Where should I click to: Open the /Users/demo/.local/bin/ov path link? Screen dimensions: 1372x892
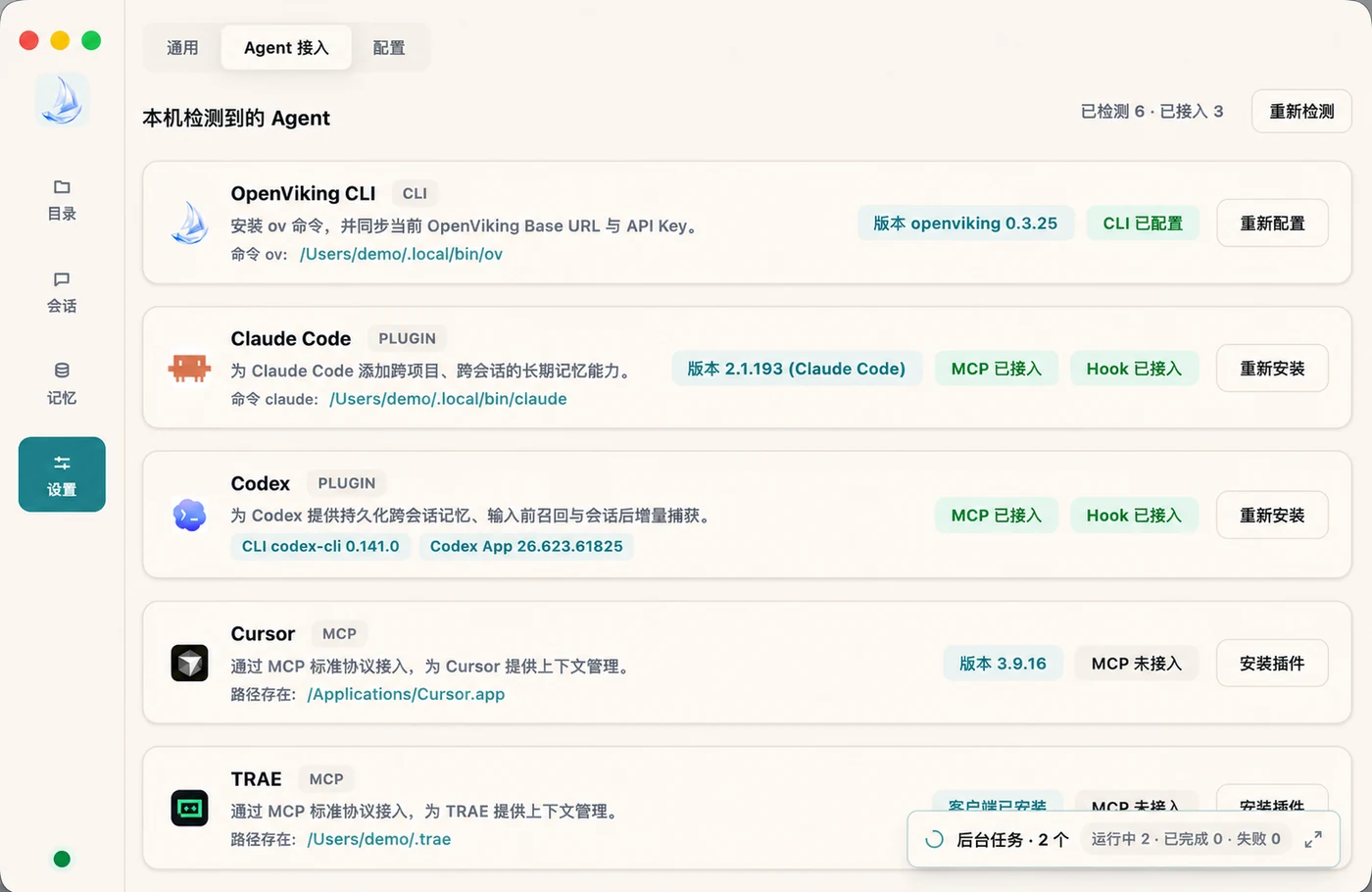[401, 254]
